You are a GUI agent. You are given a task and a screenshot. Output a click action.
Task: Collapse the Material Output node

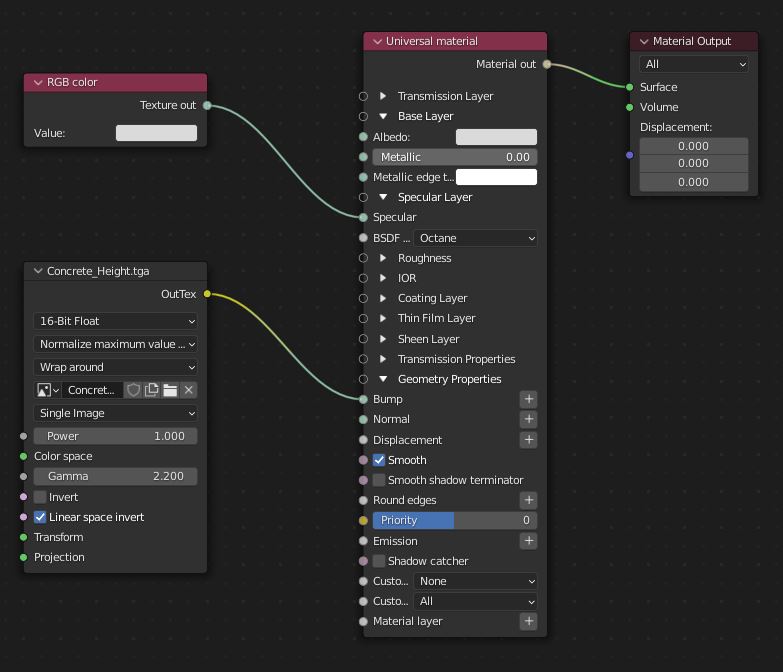tap(644, 41)
